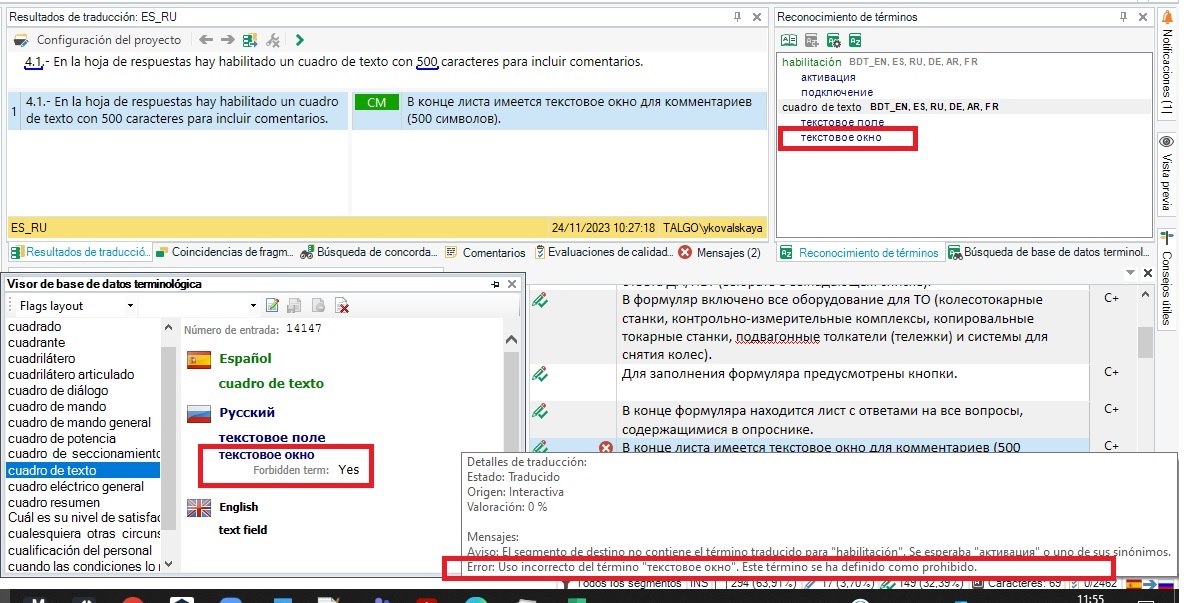The image size is (1191, 603).
Task: Switch to Resultados de traducció... tab
Action: [80, 252]
